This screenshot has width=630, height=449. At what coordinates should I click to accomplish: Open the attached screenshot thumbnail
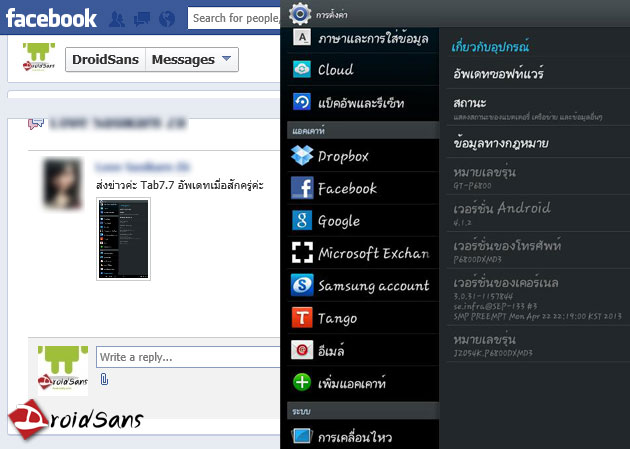(123, 239)
